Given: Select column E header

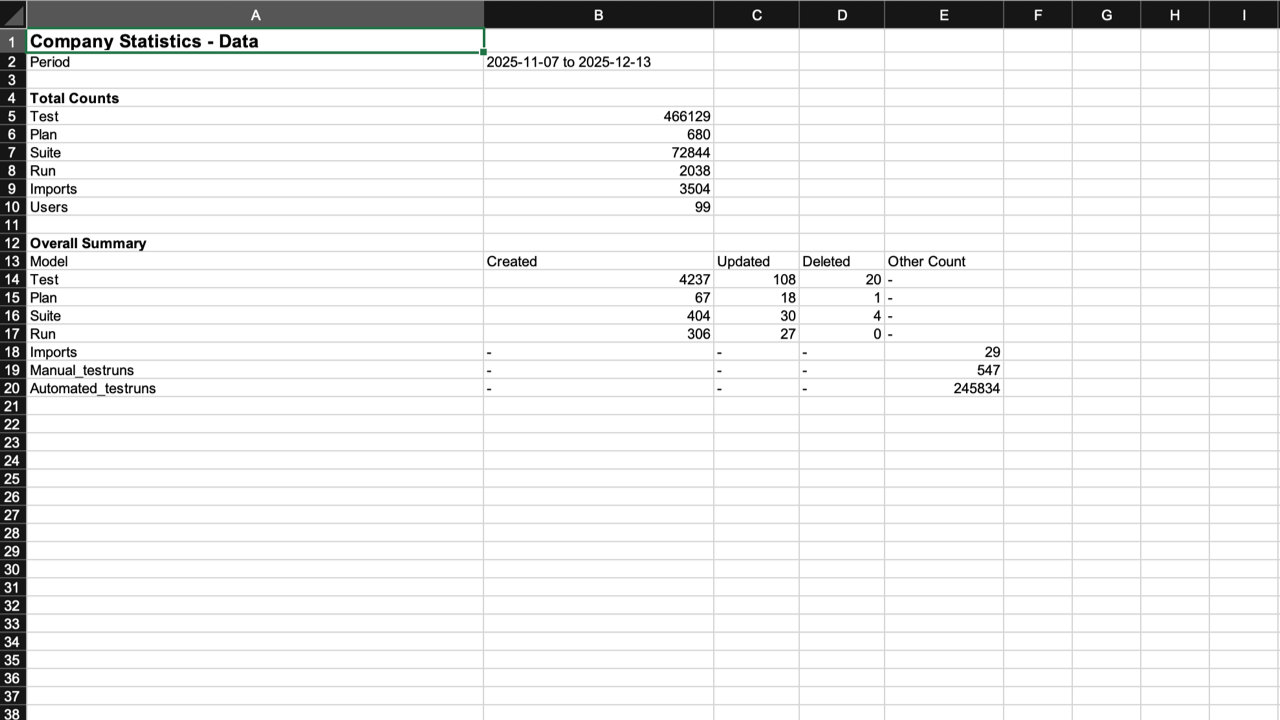Looking at the screenshot, I should point(943,15).
